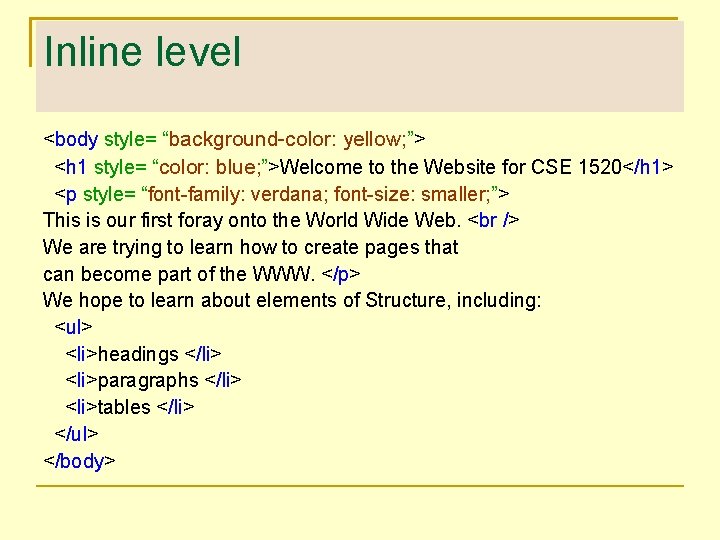This screenshot has height=540, width=720.
Task: Click the opening <ul> tag
Action: pyautogui.click(x=73, y=327)
